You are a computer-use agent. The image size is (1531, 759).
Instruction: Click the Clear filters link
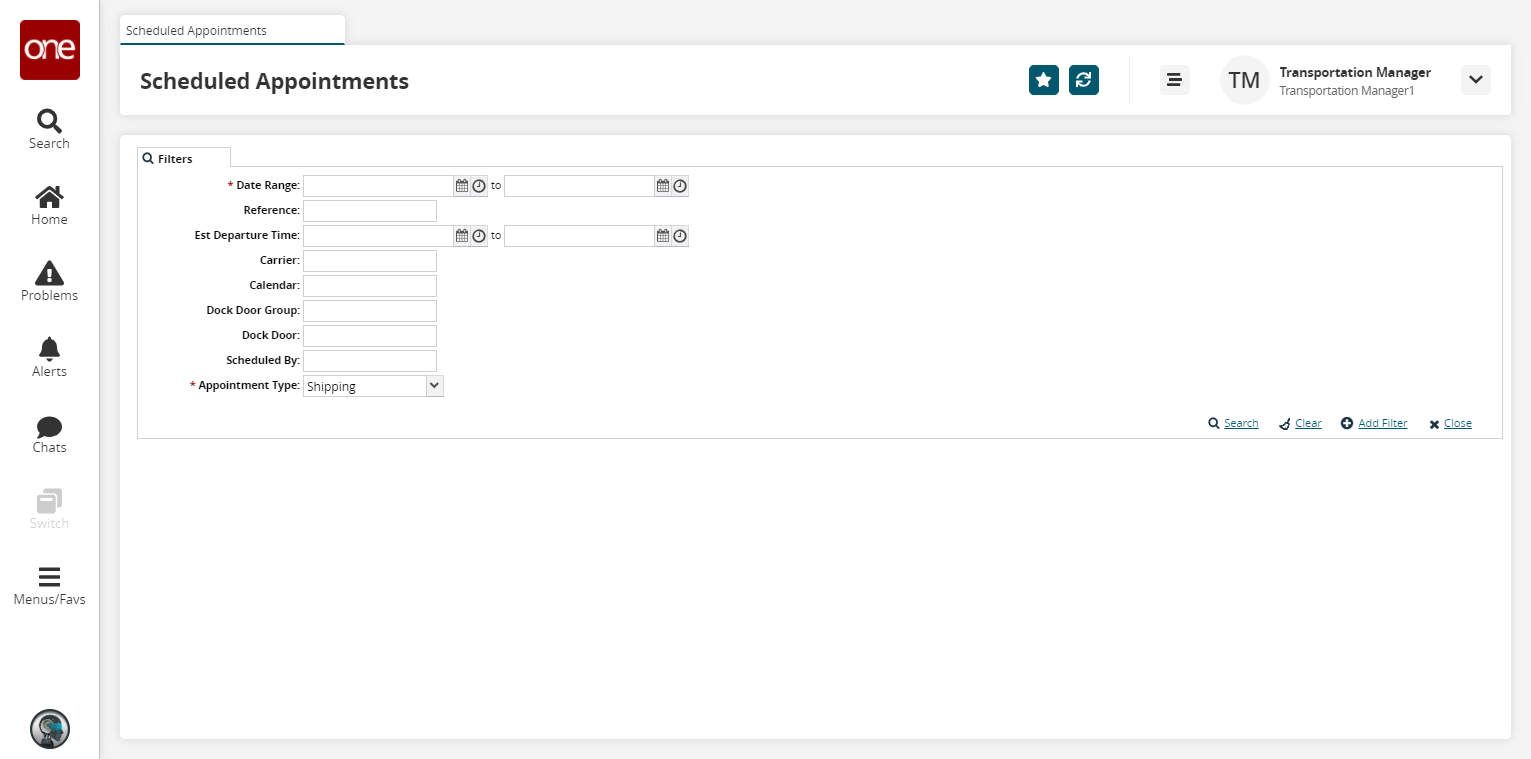[1307, 423]
